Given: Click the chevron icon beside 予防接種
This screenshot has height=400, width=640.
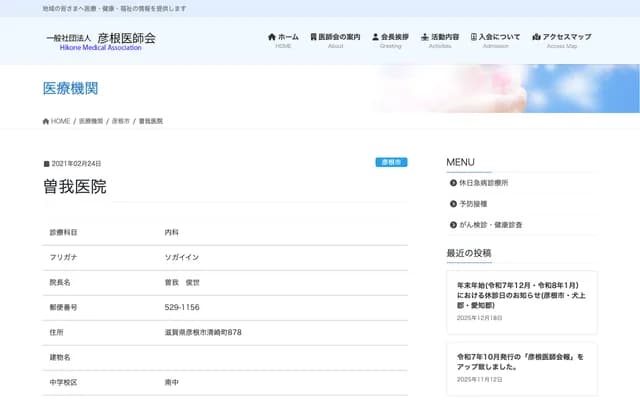Looking at the screenshot, I should (x=453, y=204).
